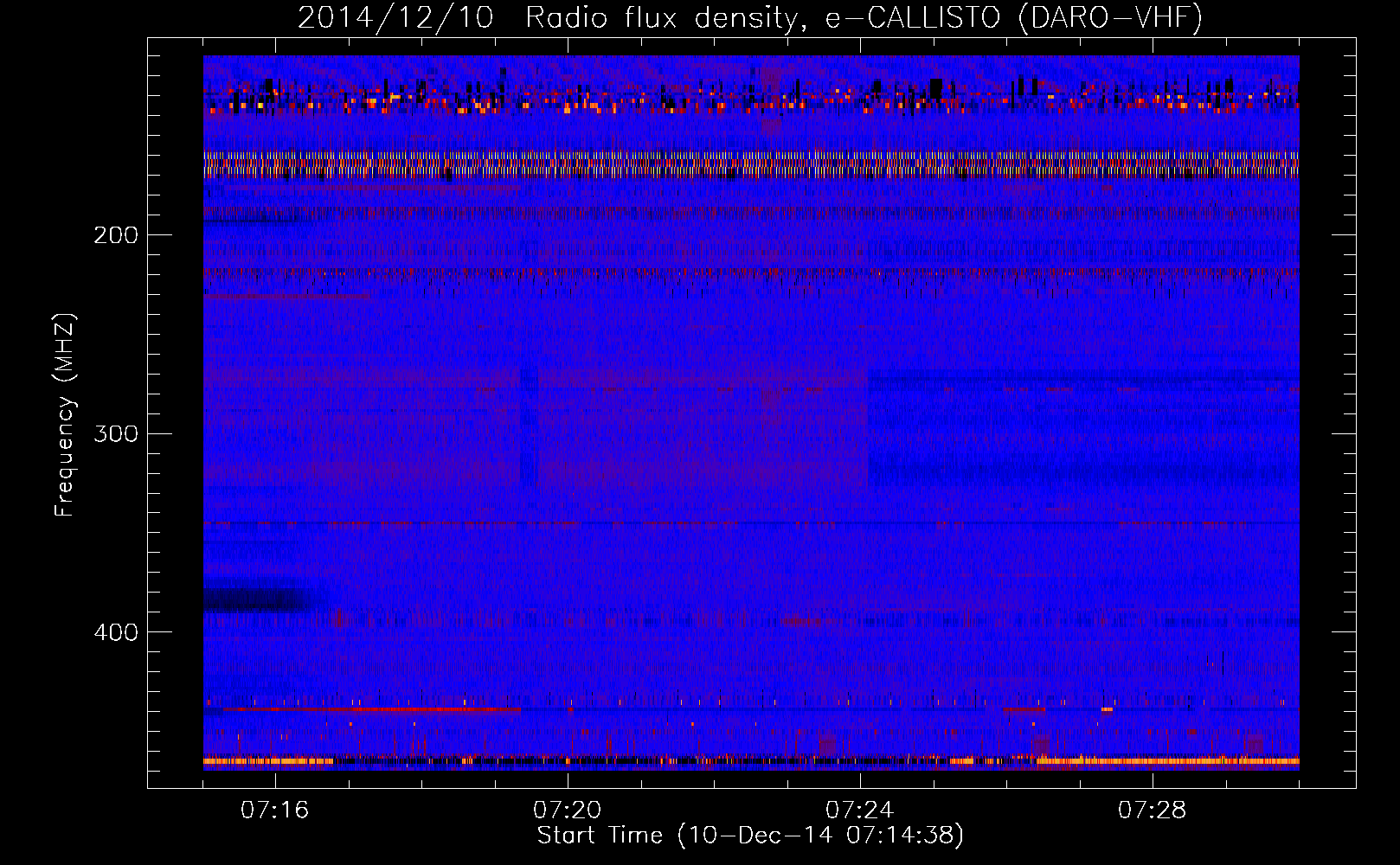Click the 07:20 time tick label
The width and height of the screenshot is (1400, 865).
pyautogui.click(x=567, y=811)
